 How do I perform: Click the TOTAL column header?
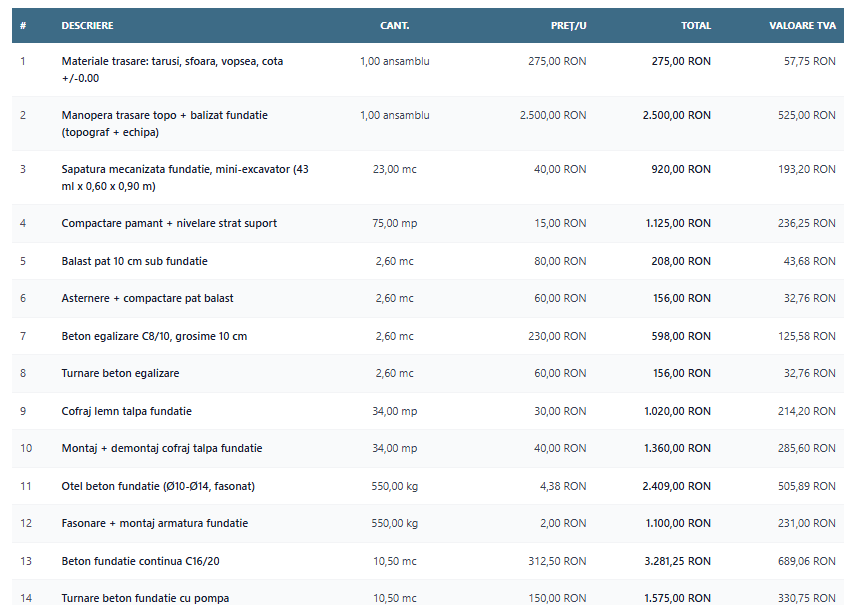[696, 26]
